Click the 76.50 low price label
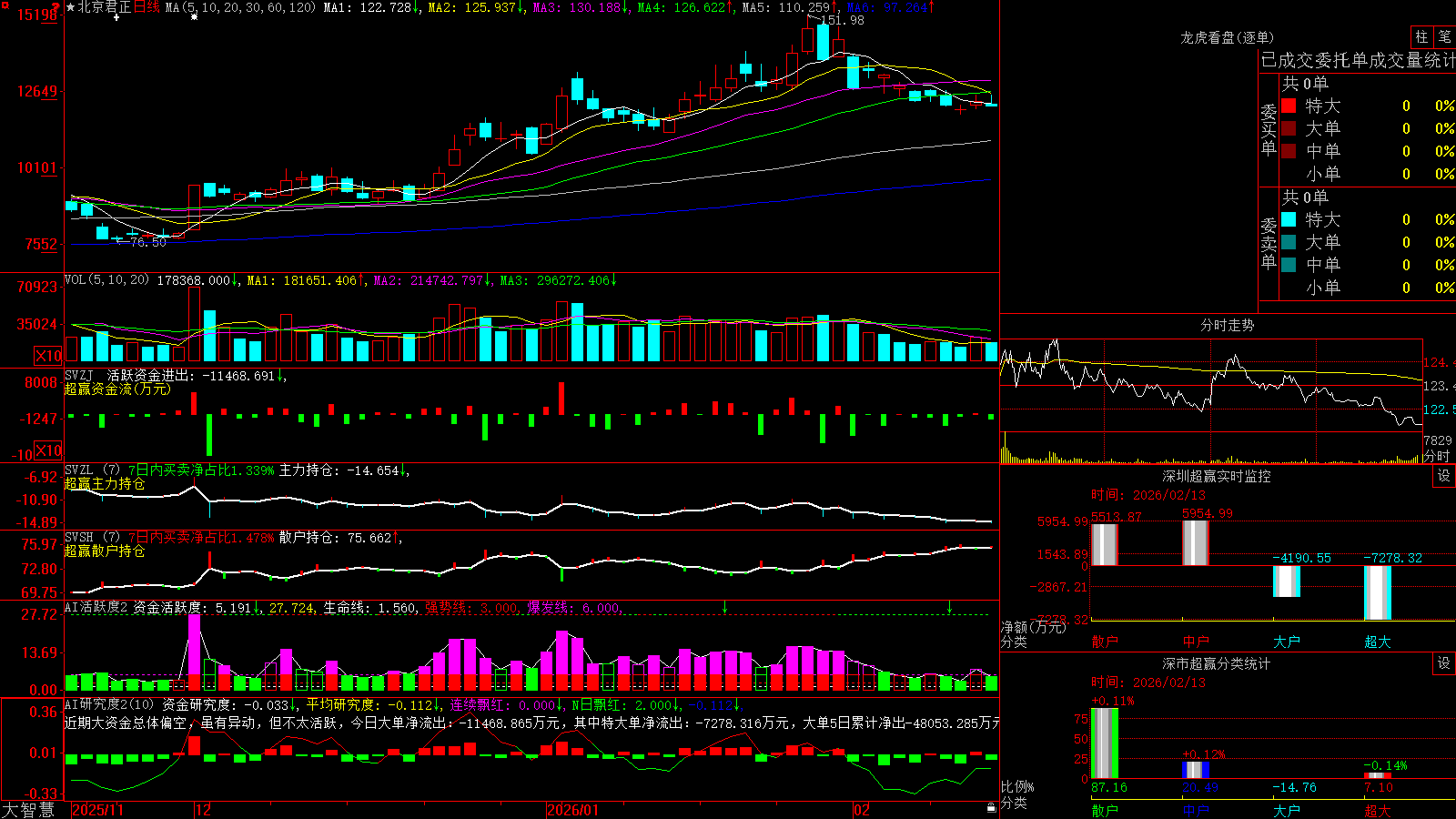The image size is (1456, 819). tap(148, 242)
